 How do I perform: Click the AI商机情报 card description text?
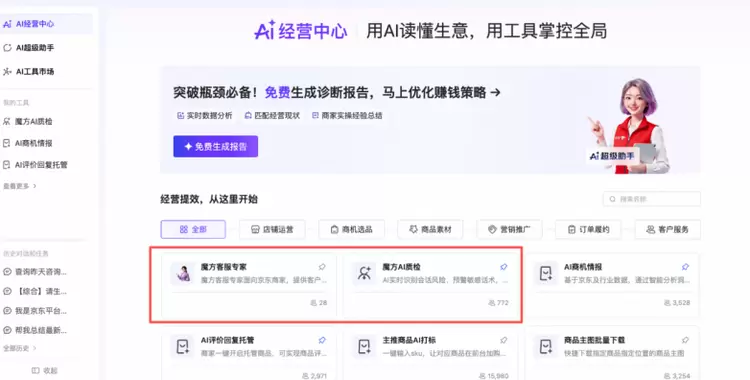[627, 280]
